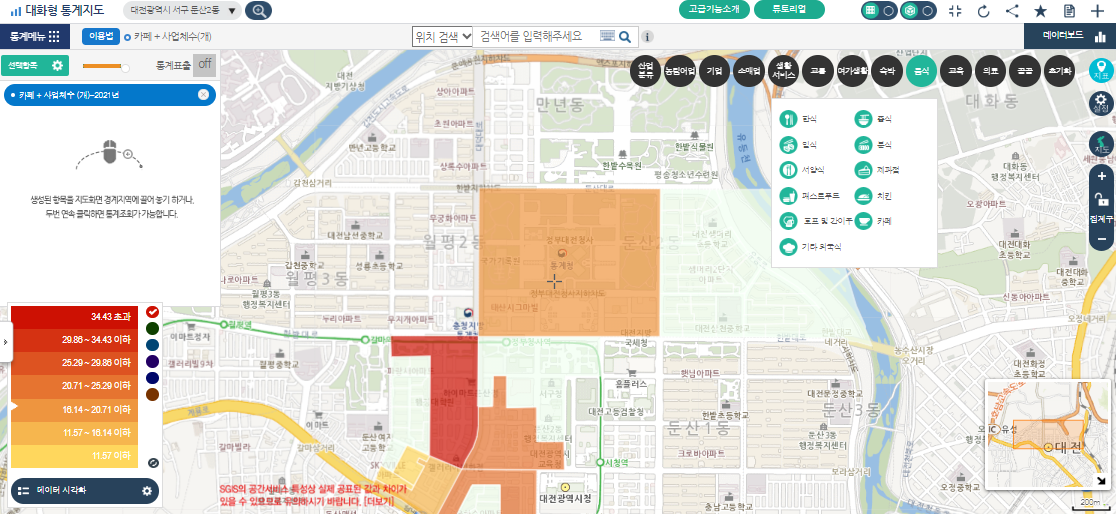Click the share icon in top bar
The width and height of the screenshot is (1116, 514).
[x=1012, y=11]
